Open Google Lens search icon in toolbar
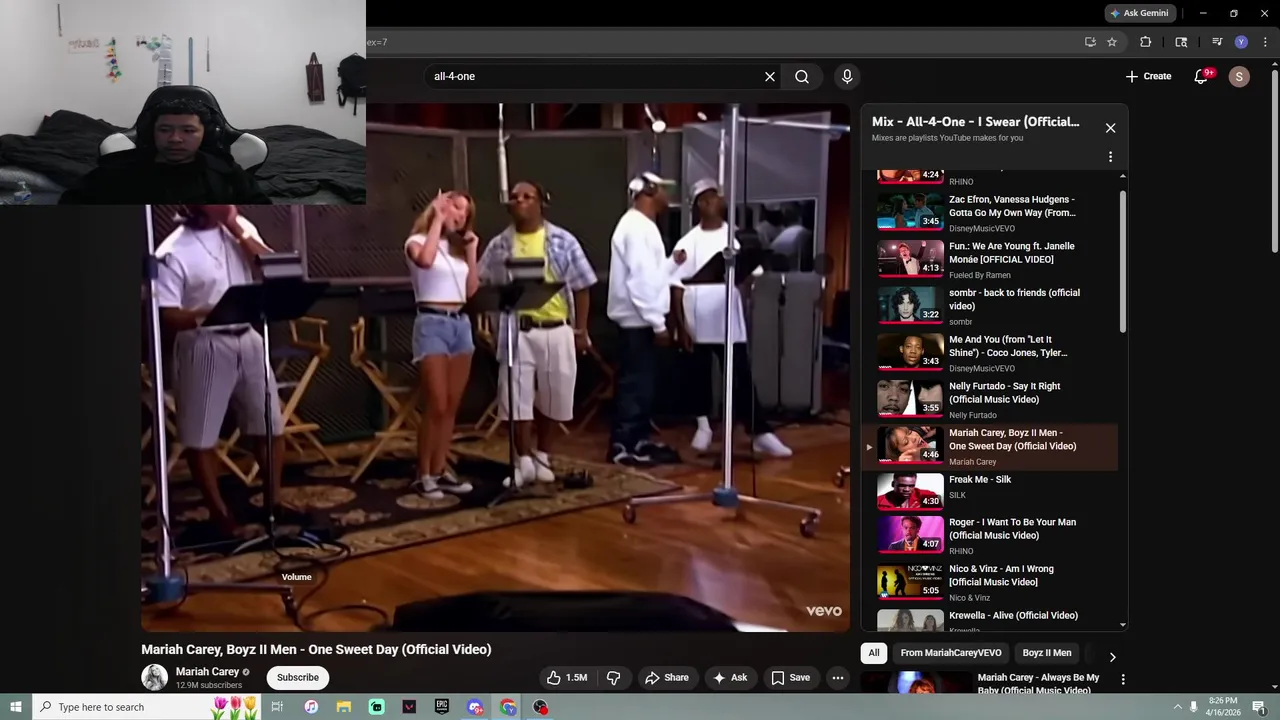Screen dimensions: 1280x720 1181,42
